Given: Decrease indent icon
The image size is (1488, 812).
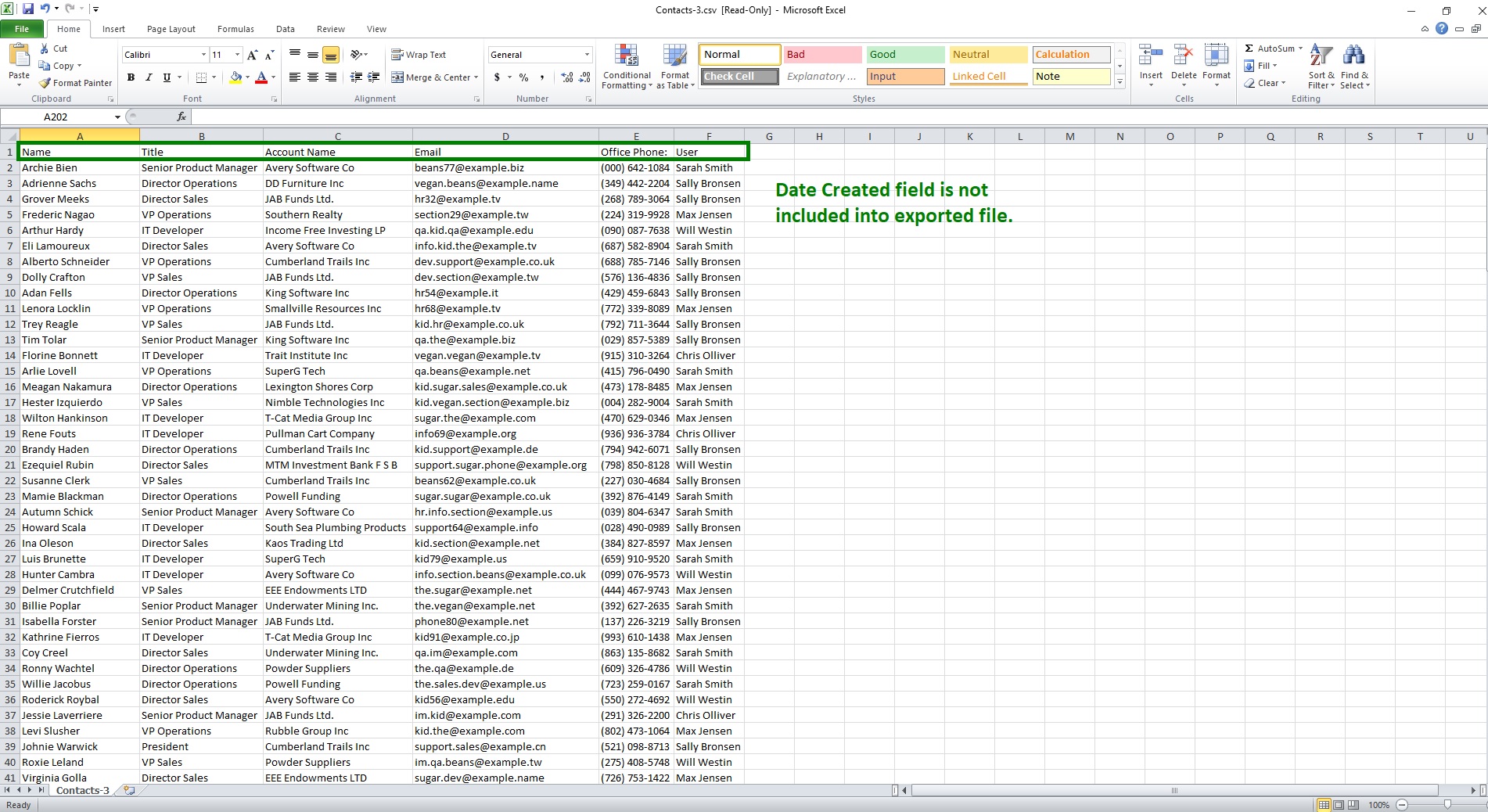Looking at the screenshot, I should click(x=356, y=77).
